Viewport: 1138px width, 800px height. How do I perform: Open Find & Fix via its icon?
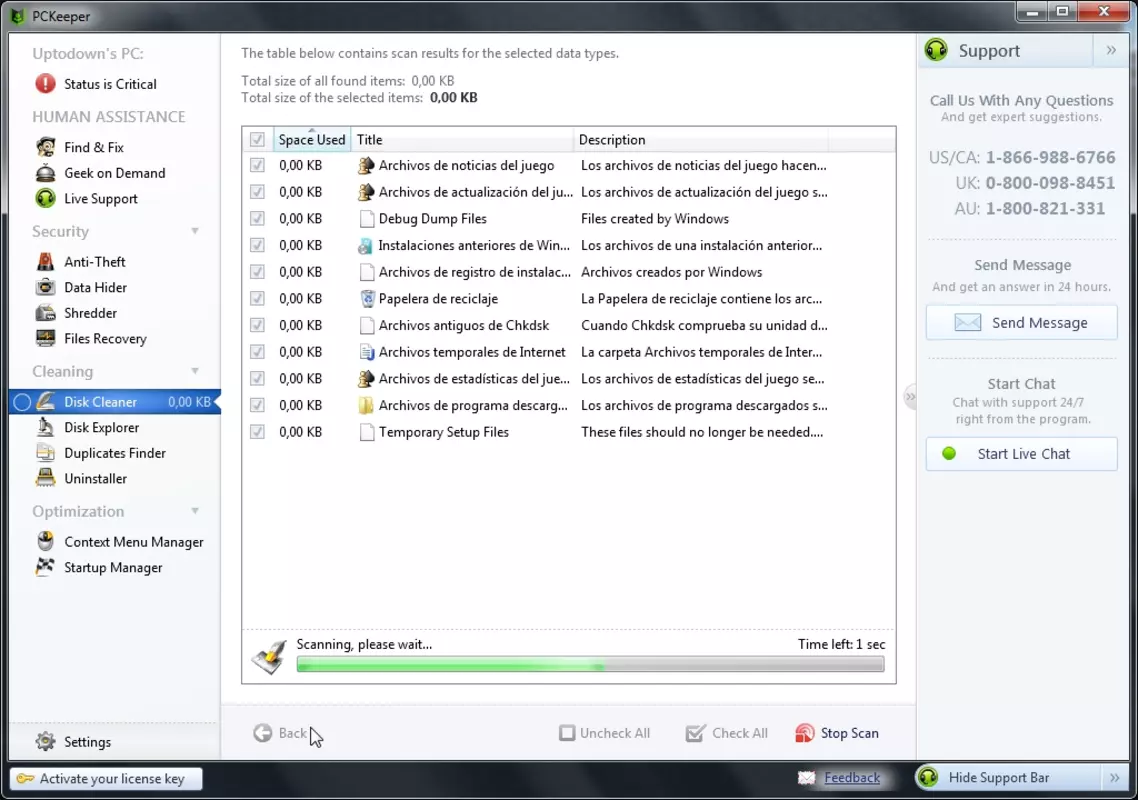(x=46, y=147)
